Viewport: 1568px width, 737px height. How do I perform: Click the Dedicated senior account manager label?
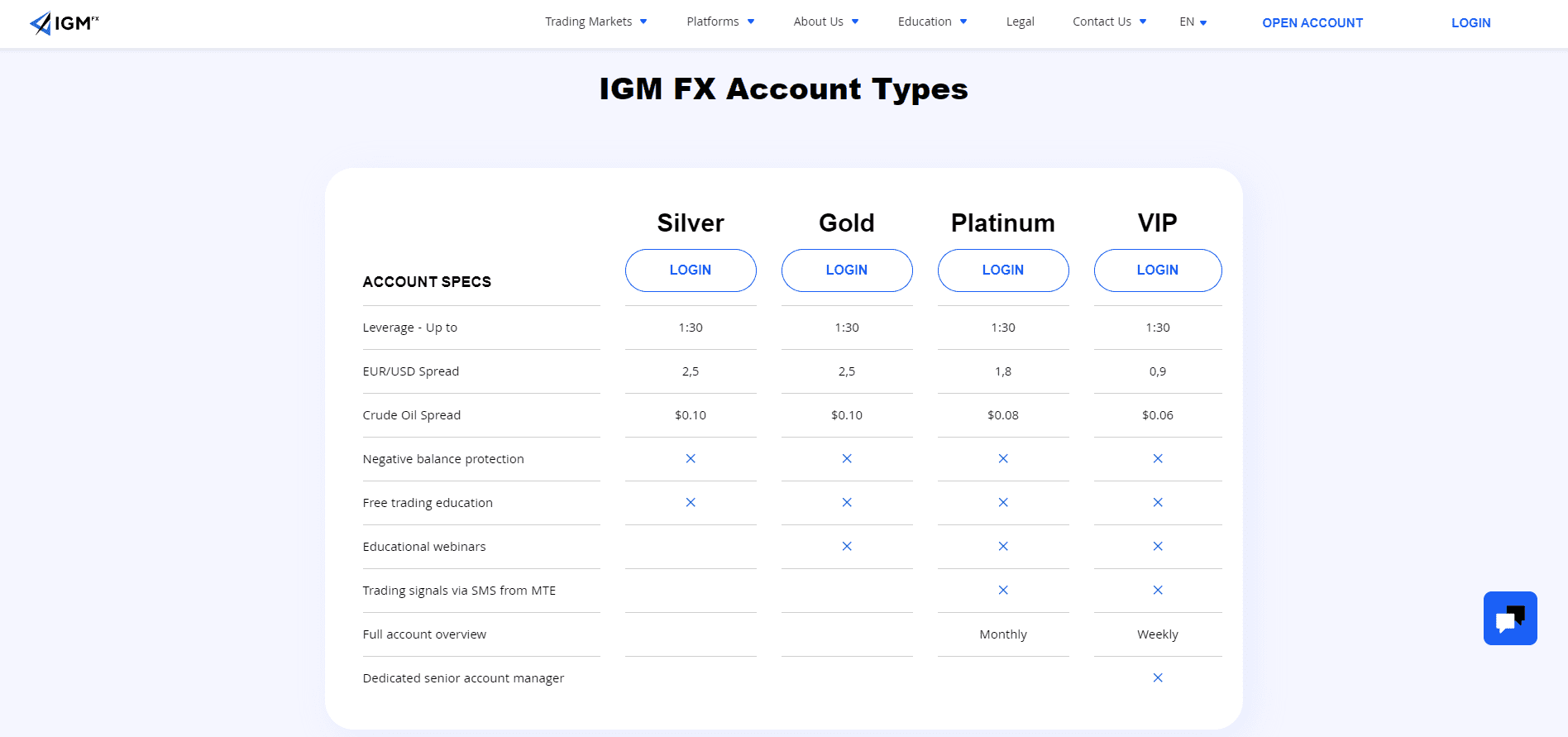(x=463, y=678)
